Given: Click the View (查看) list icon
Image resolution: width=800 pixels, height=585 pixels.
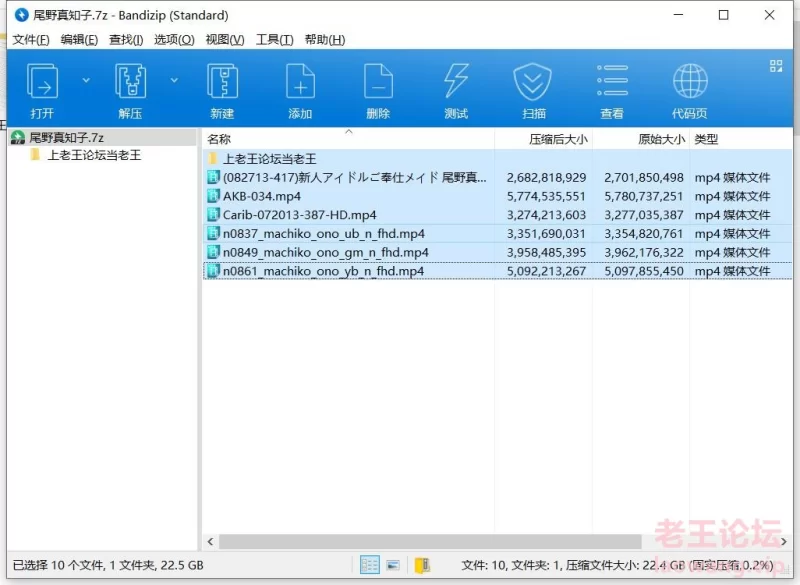Looking at the screenshot, I should pos(612,81).
